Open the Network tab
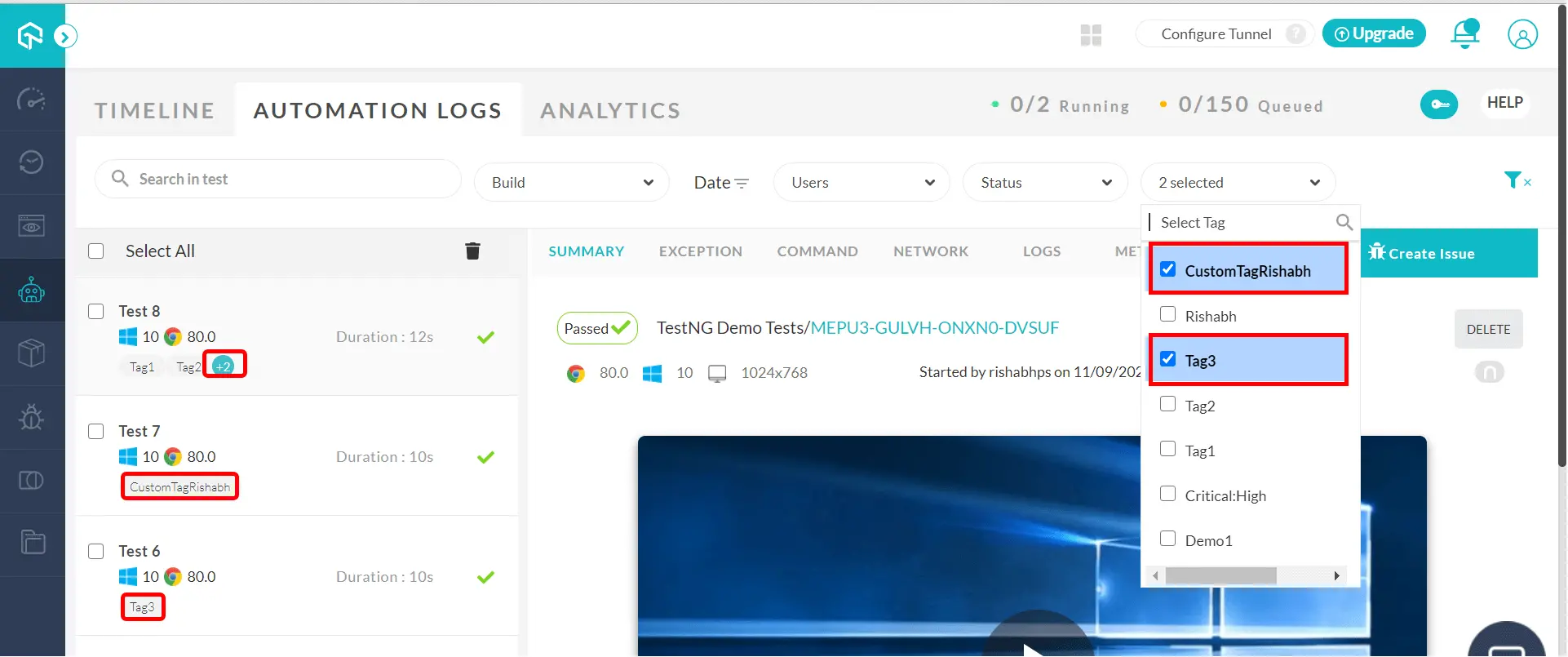 (x=930, y=251)
